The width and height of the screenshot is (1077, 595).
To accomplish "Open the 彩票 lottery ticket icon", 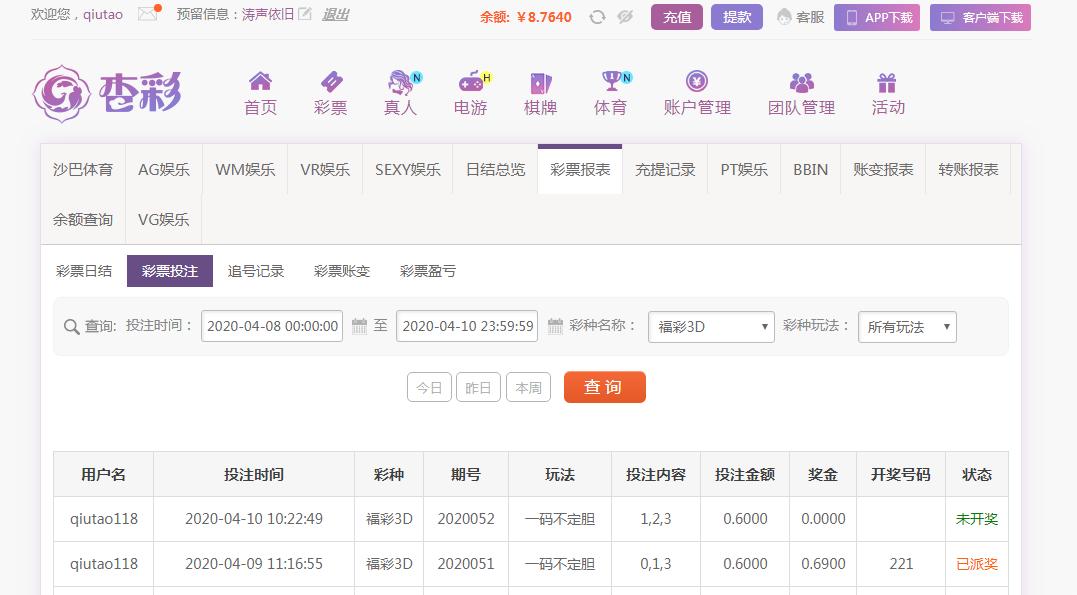I will [330, 82].
